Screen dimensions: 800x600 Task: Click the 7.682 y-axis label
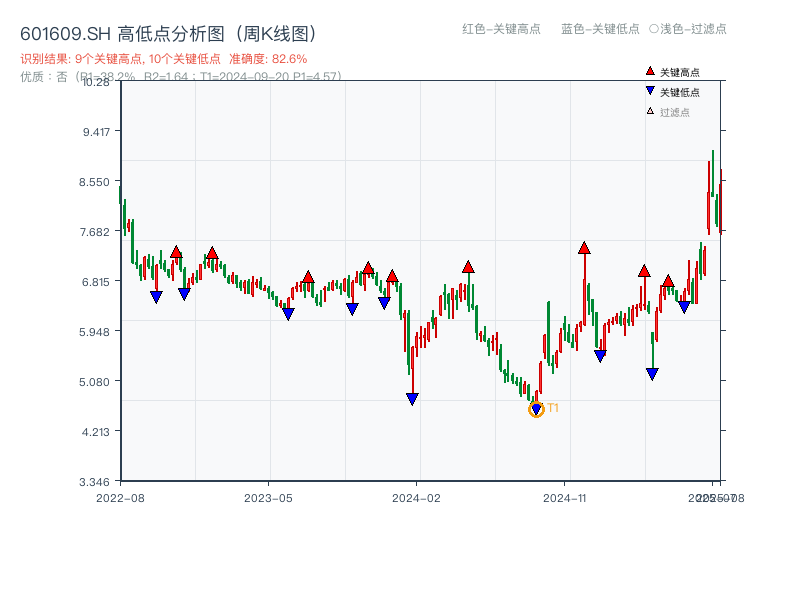click(x=94, y=232)
